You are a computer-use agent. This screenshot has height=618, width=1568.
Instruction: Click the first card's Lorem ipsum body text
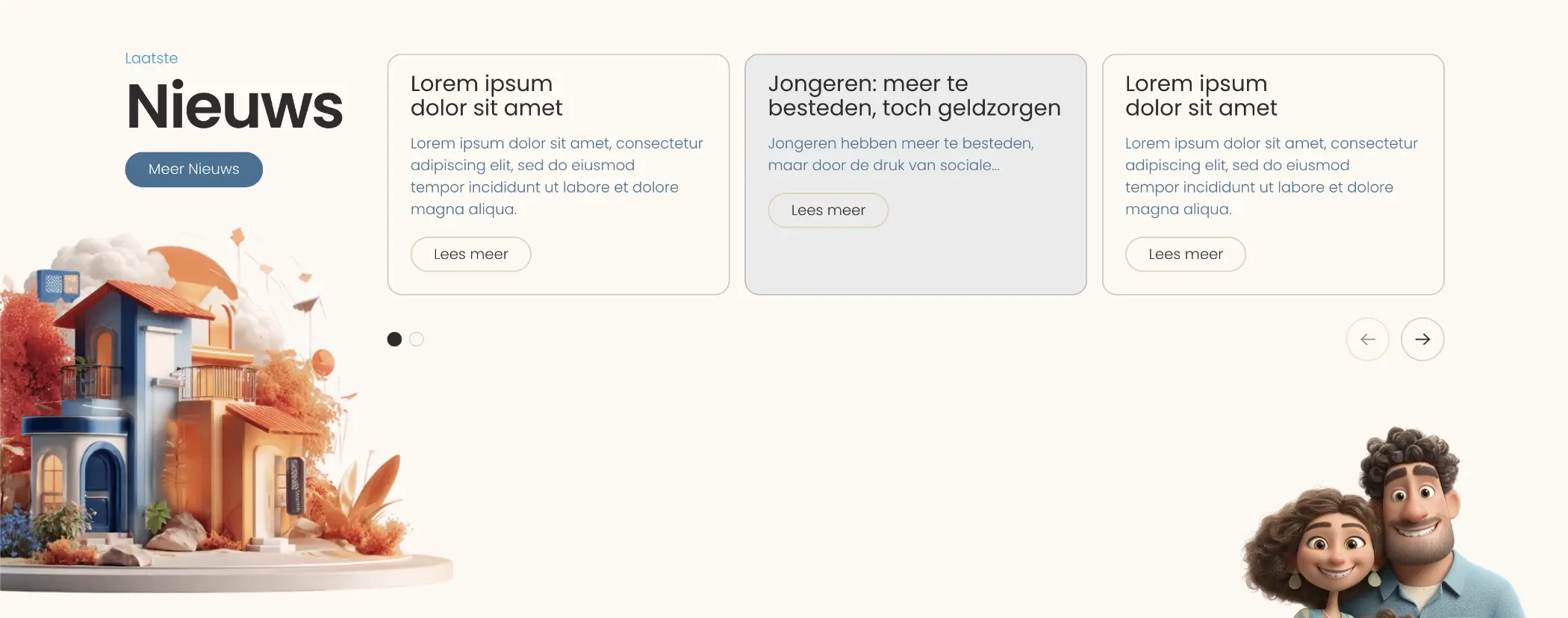tap(556, 176)
